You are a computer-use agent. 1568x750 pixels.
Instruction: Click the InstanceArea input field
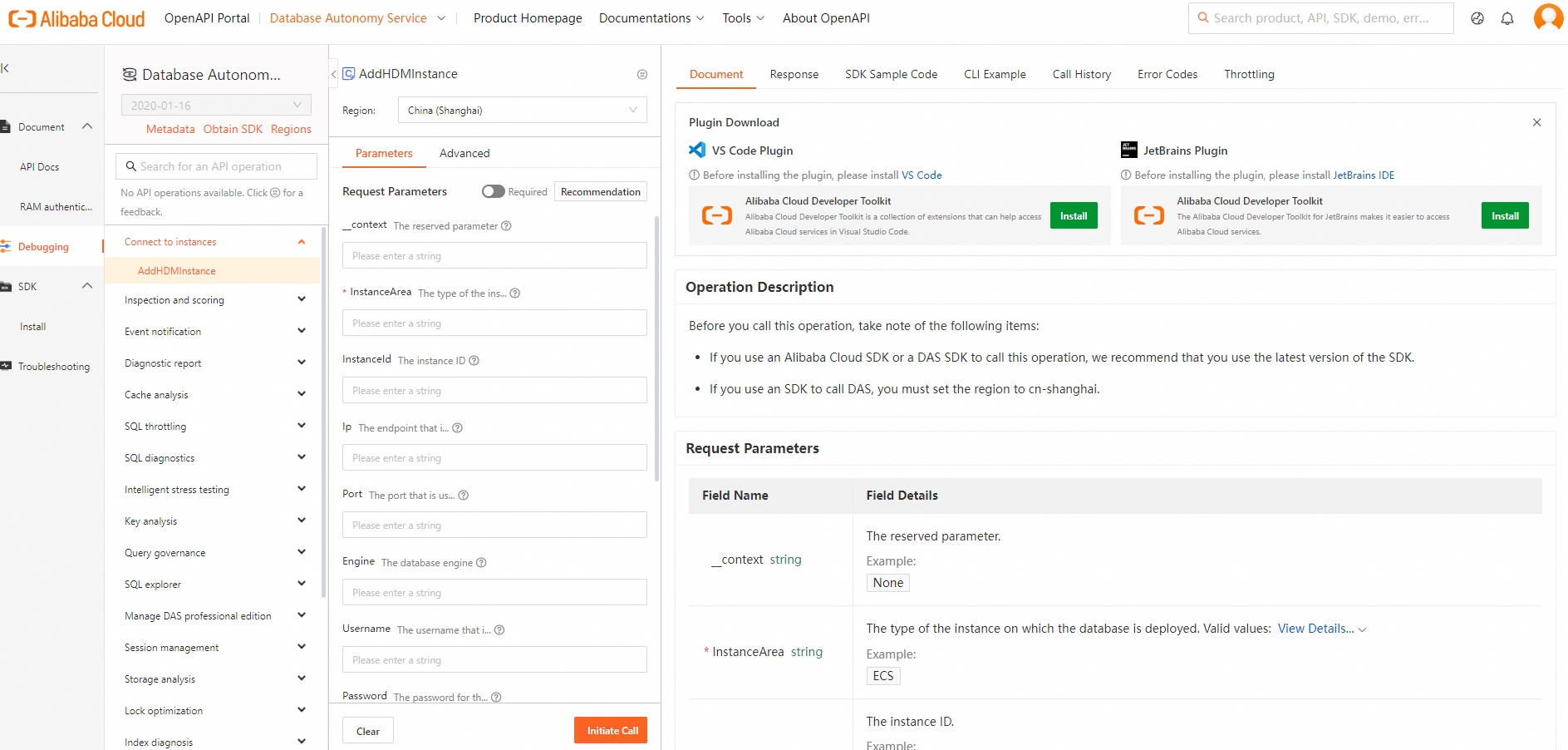pos(494,323)
